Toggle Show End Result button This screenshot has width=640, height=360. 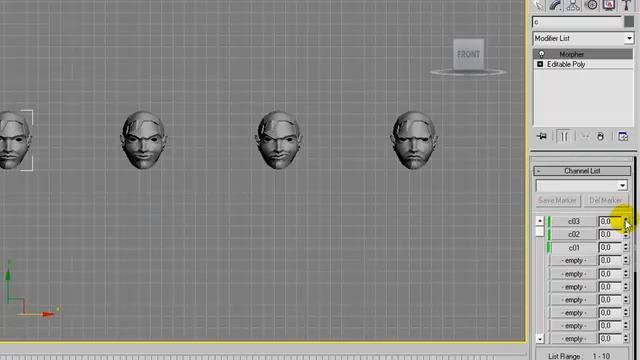click(x=564, y=136)
